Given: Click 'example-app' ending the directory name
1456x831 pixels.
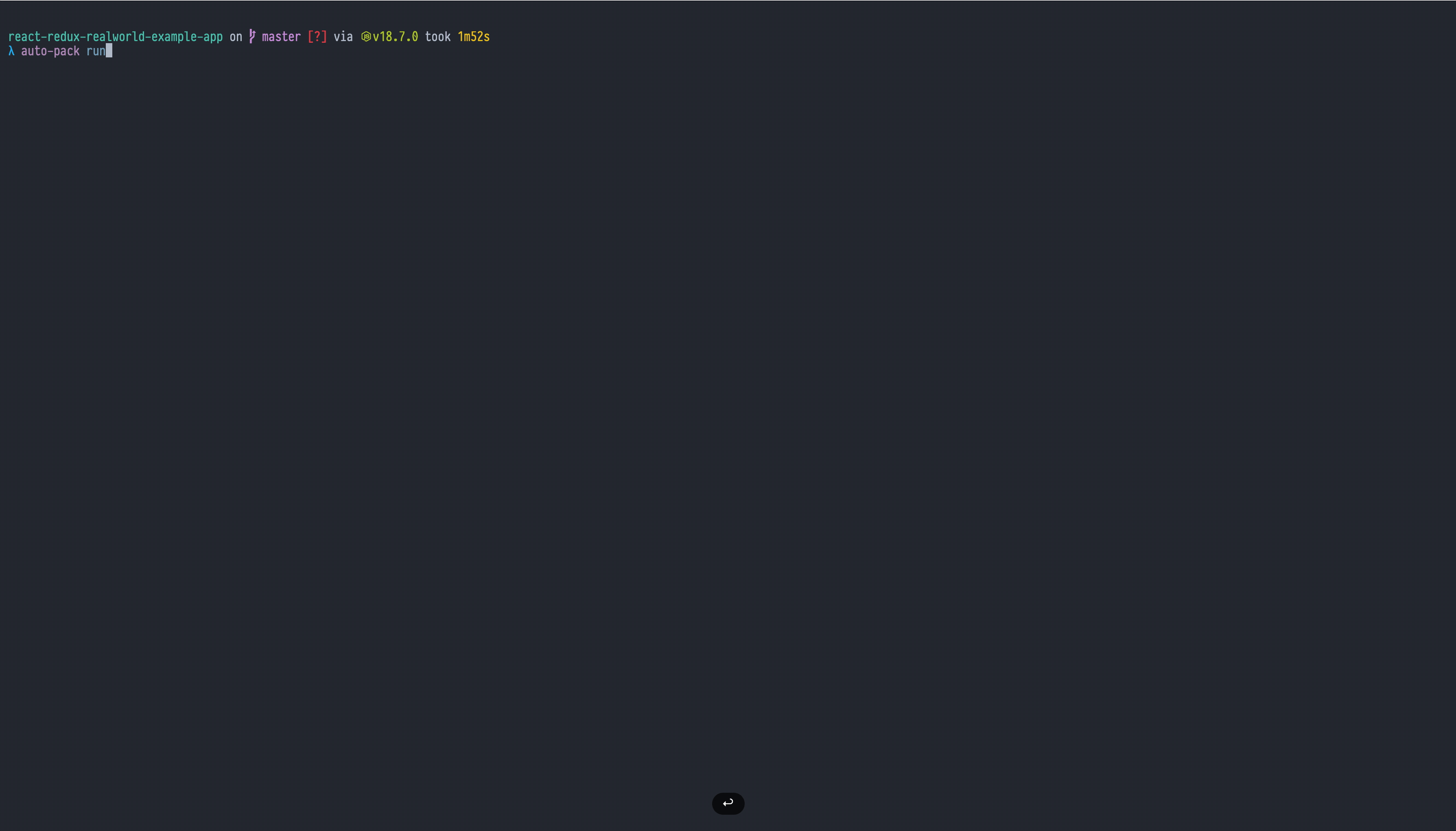Looking at the screenshot, I should 187,37.
